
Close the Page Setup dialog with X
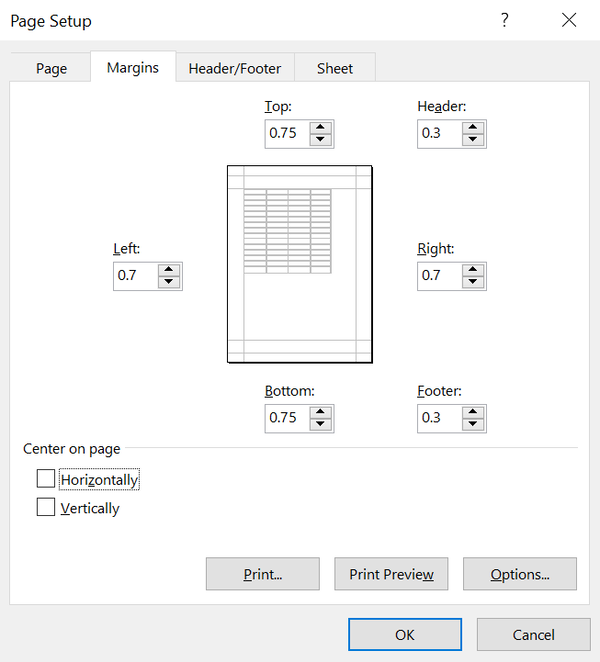coord(569,20)
